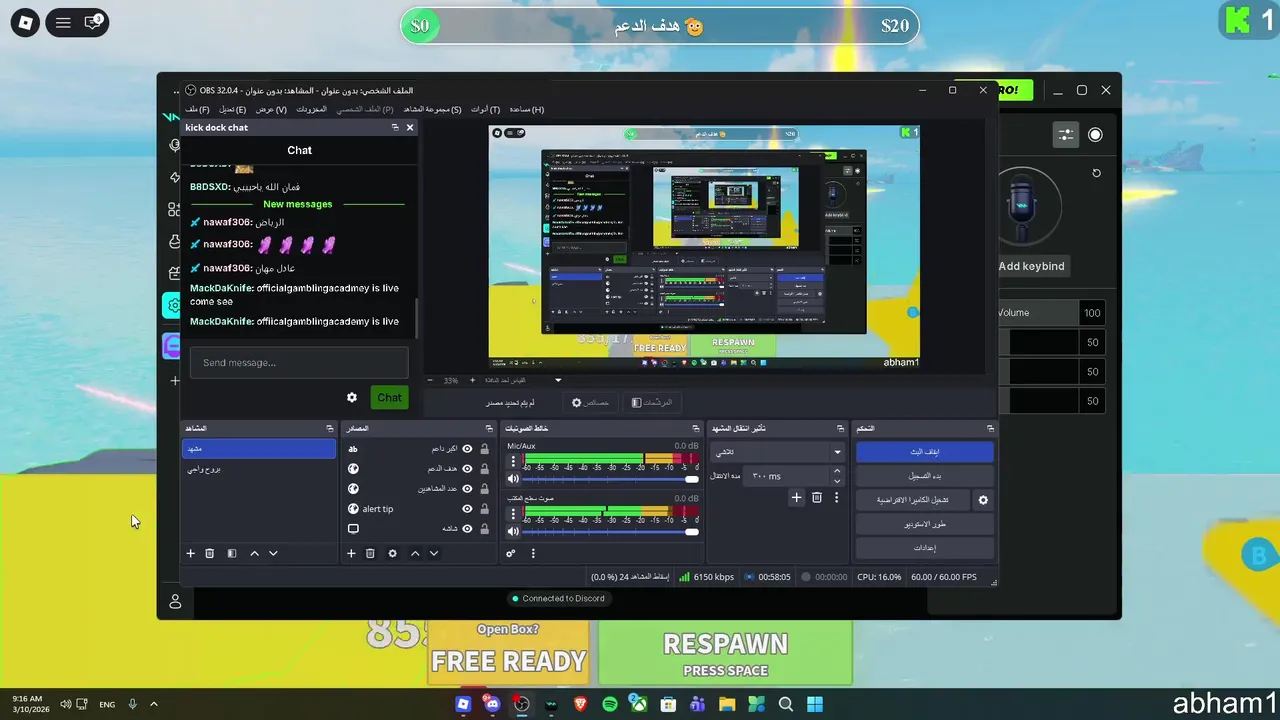
Task: Click the Discord icon in the taskbar
Action: pyautogui.click(x=492, y=704)
